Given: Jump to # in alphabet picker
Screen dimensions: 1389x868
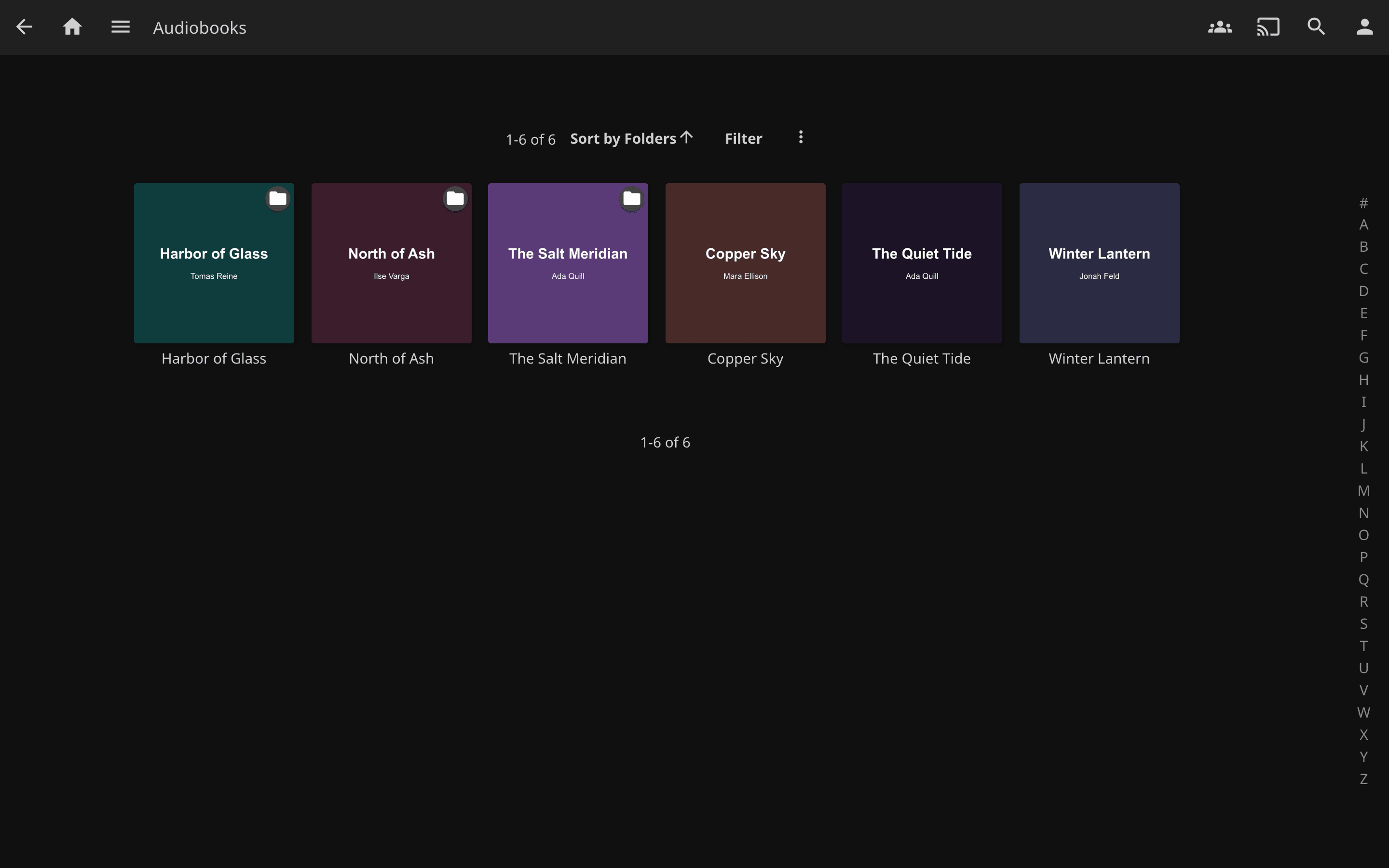Looking at the screenshot, I should (1364, 203).
